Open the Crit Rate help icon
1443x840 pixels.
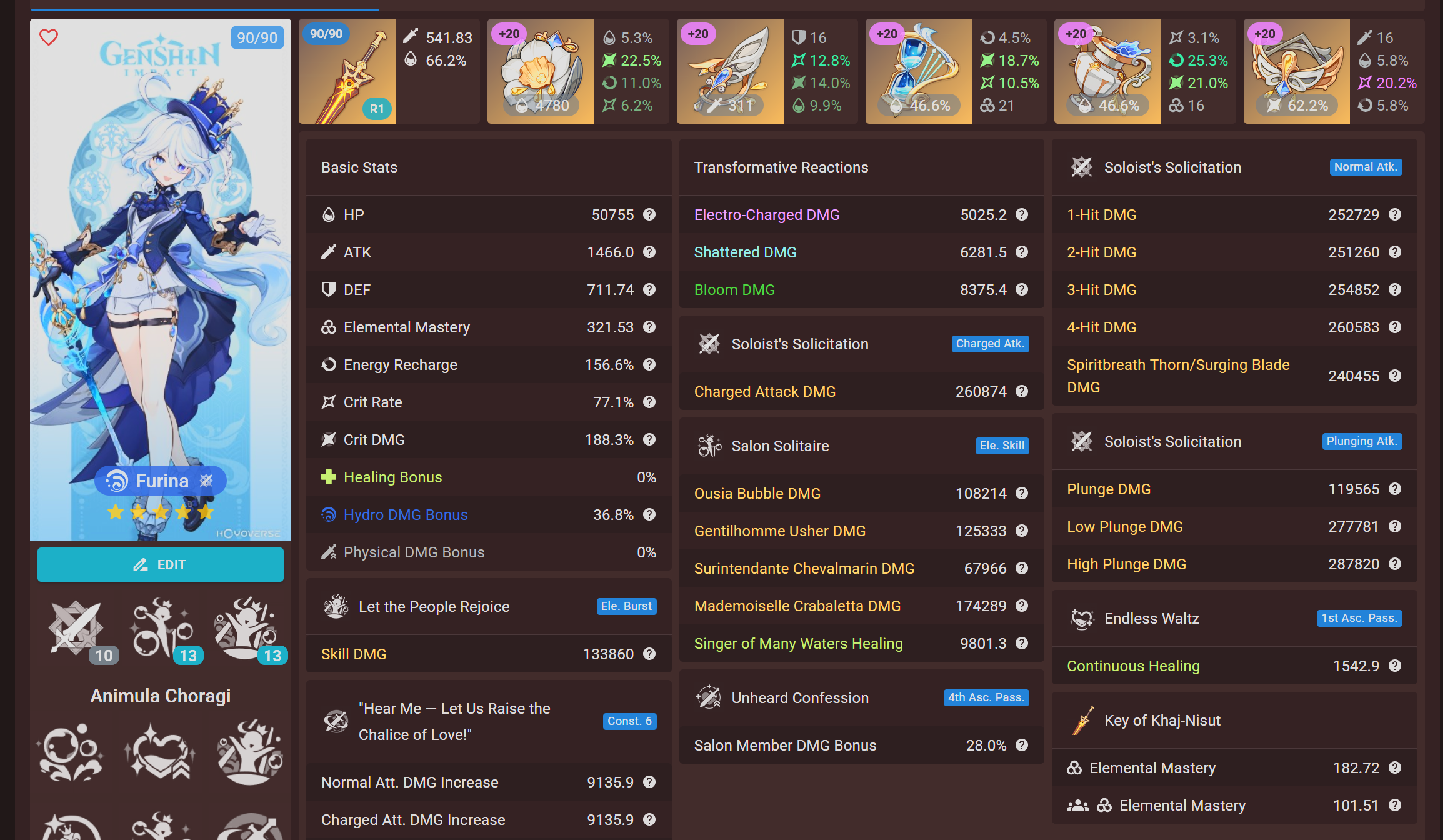click(x=649, y=402)
